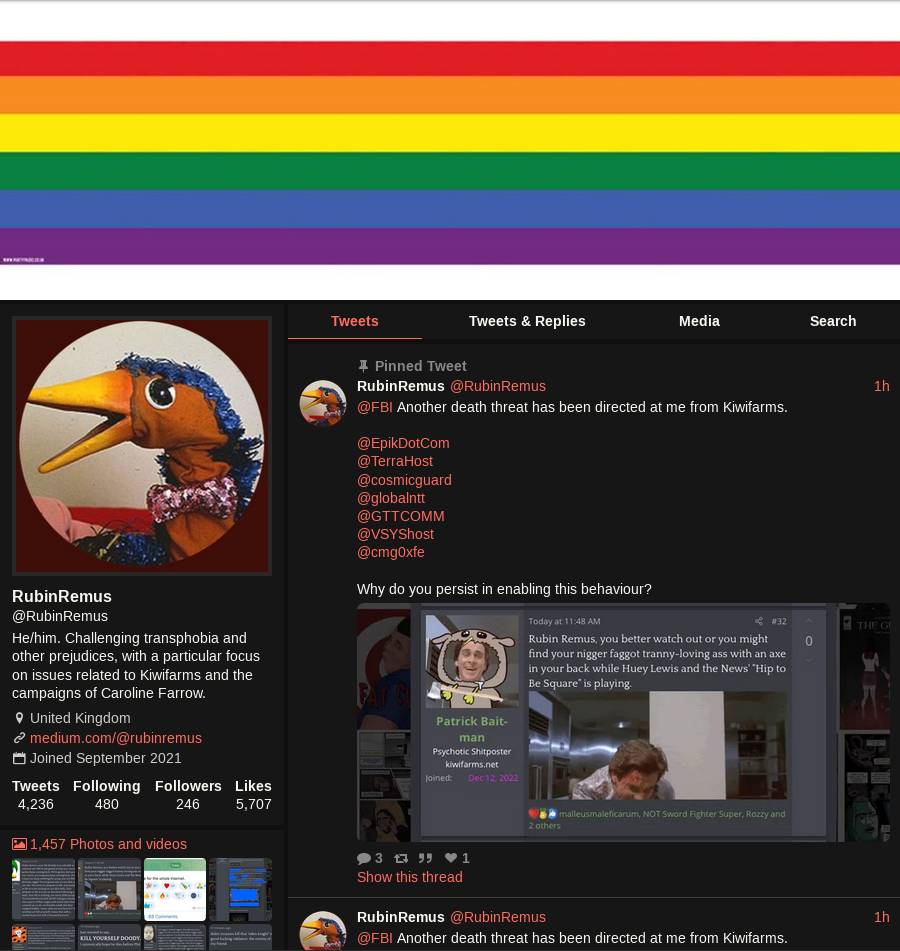The width and height of the screenshot is (900, 951).
Task: Click the heart like icon
Action: 451,858
